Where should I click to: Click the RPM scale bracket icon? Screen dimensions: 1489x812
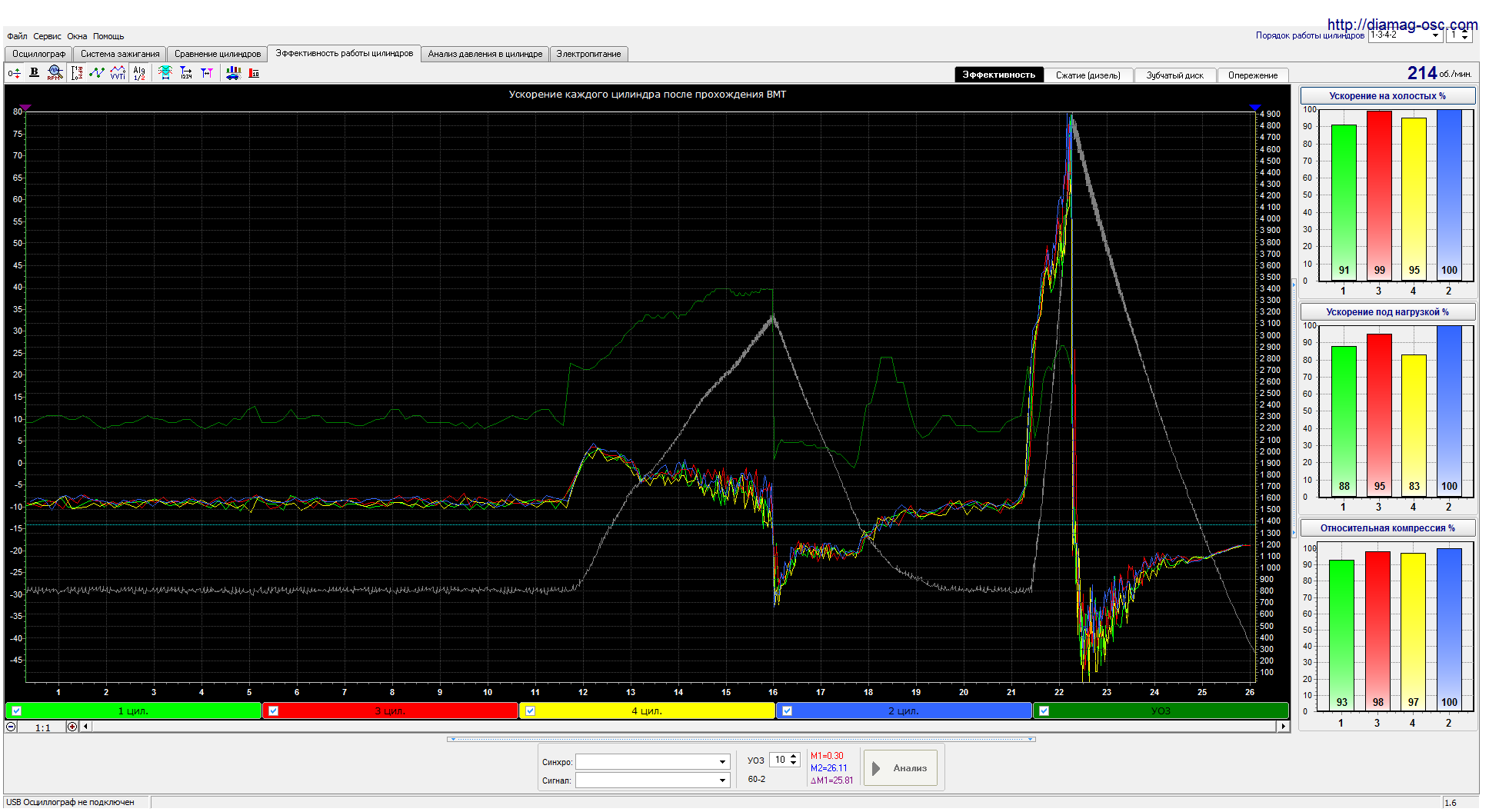pyautogui.click(x=77, y=73)
